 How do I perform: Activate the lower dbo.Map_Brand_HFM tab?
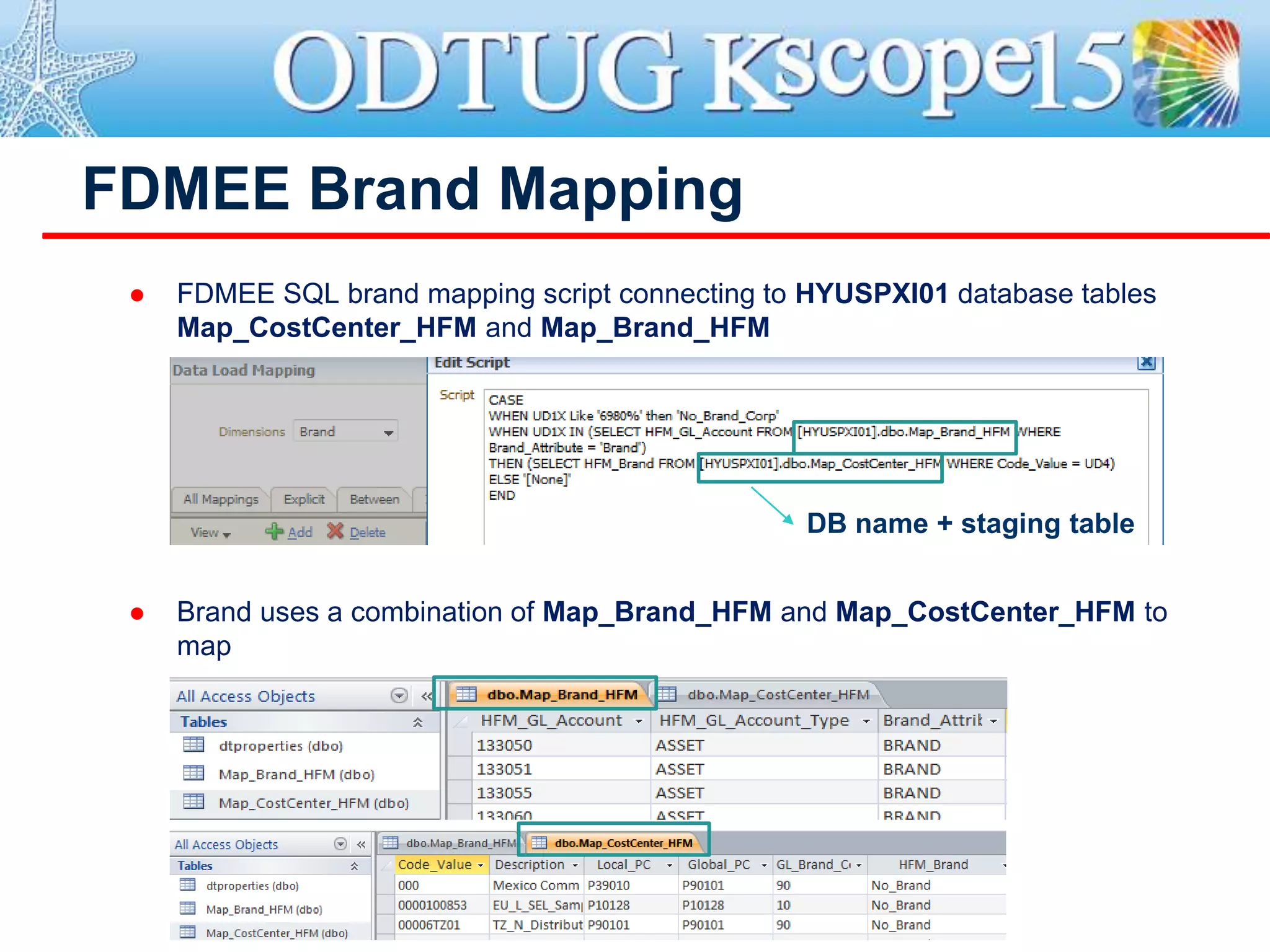point(450,843)
